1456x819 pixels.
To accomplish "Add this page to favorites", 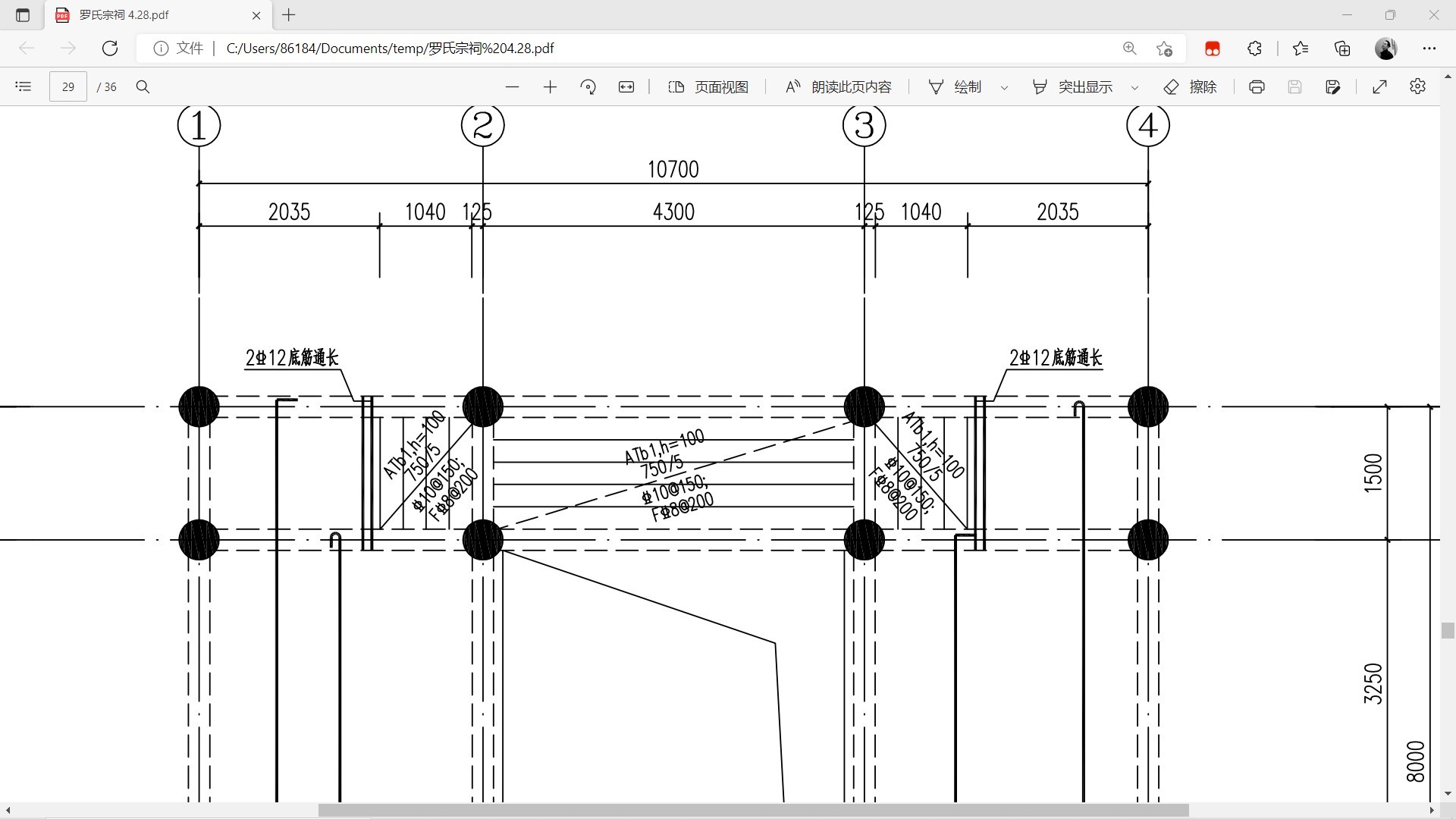I will click(1165, 49).
